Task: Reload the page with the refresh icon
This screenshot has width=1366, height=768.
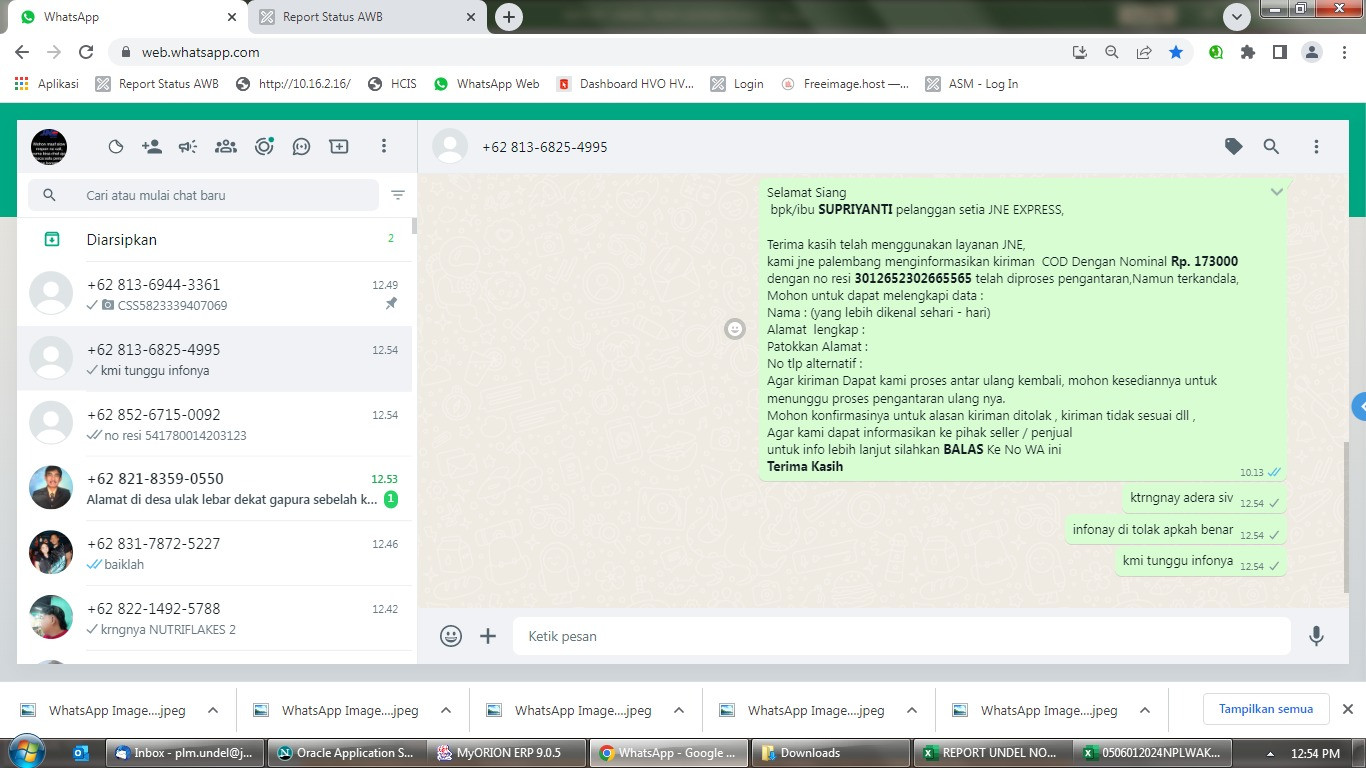Action: click(86, 52)
